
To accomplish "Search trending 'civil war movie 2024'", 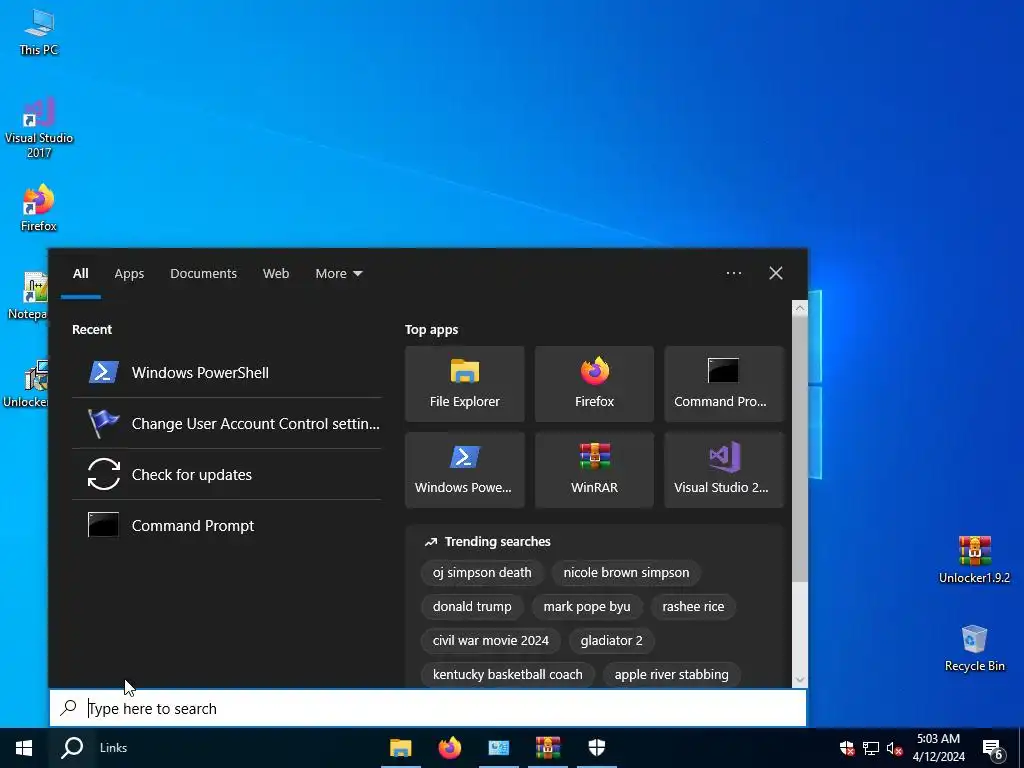I will (490, 641).
